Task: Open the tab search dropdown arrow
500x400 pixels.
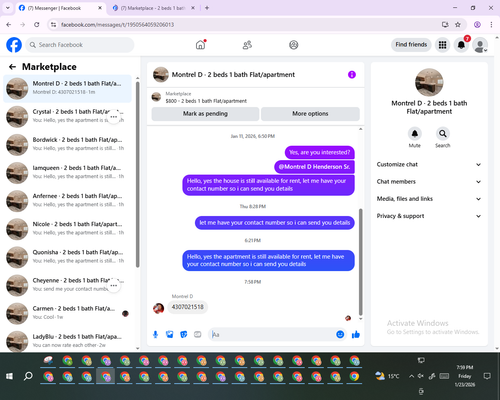Action: tap(8, 8)
